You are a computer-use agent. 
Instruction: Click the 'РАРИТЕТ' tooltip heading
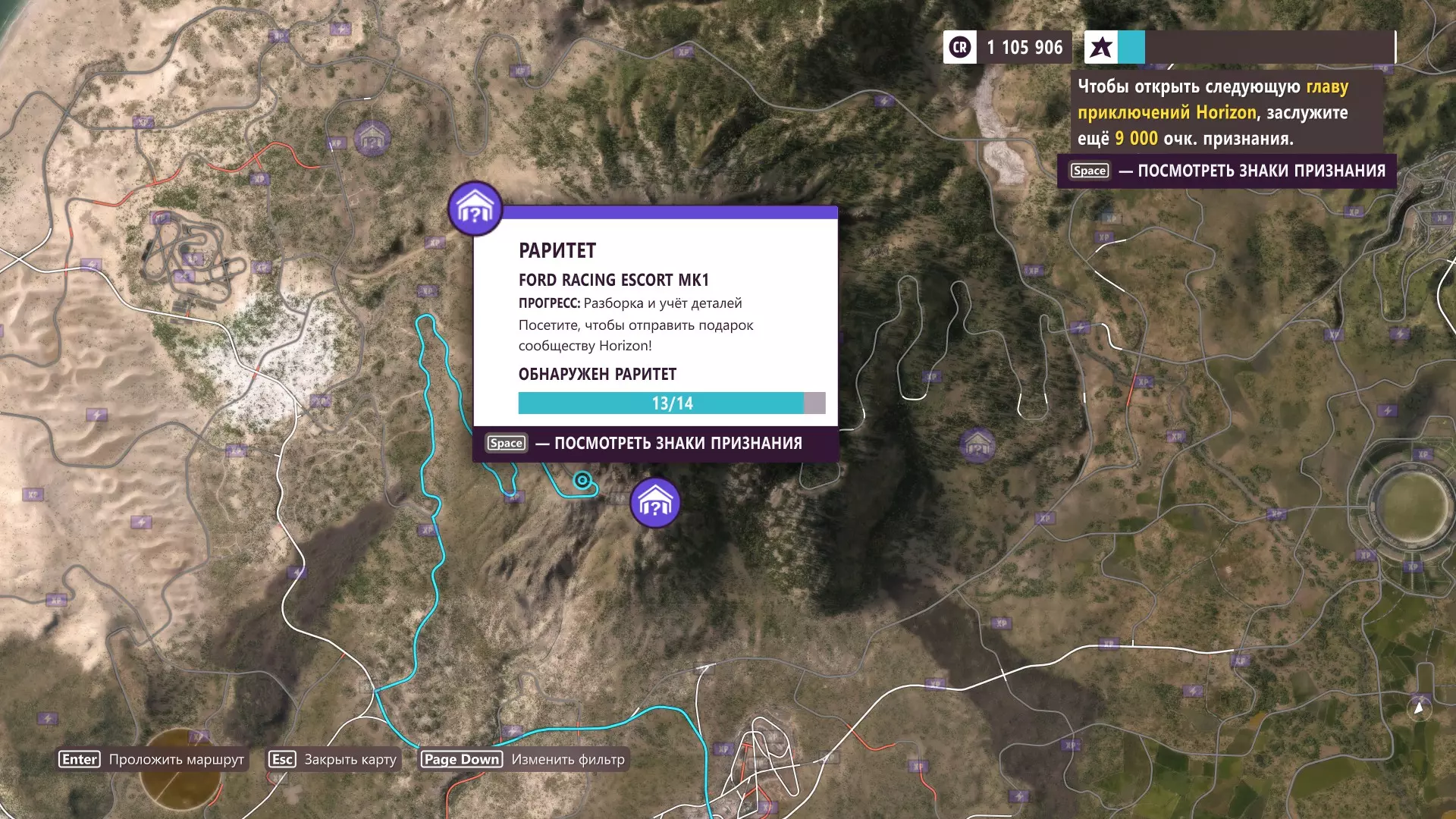(x=557, y=250)
